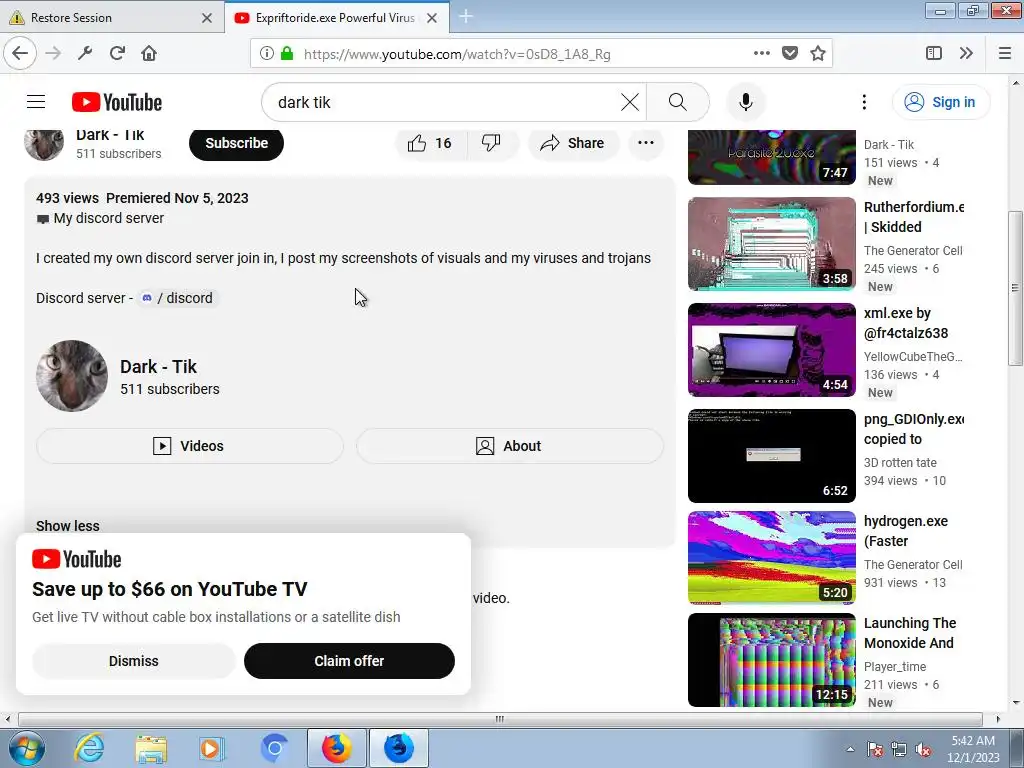Click the 5:42 AM taskbar clock
Screen dimensions: 1024x768
[x=973, y=749]
